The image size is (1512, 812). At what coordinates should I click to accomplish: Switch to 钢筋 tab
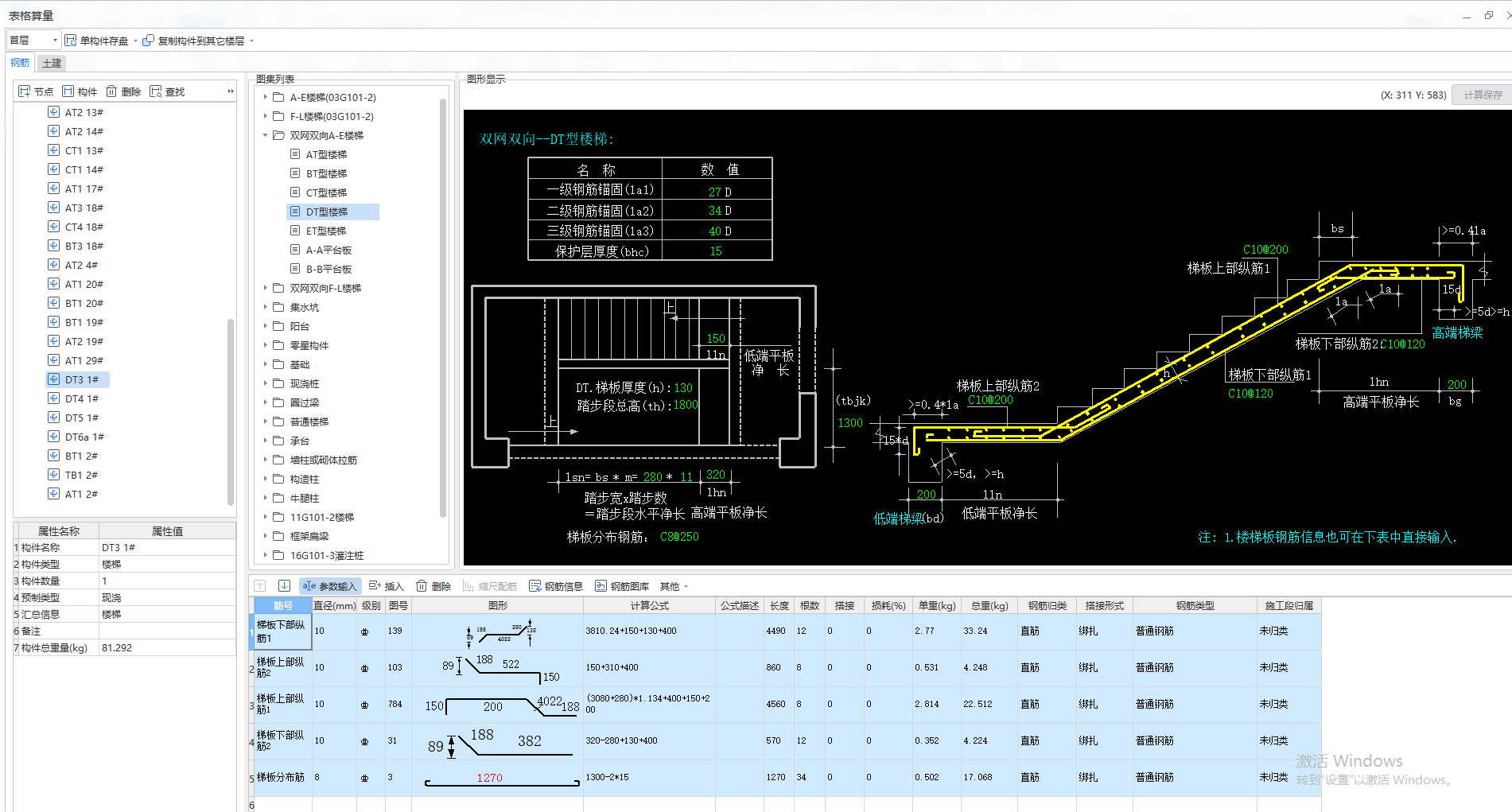20,63
